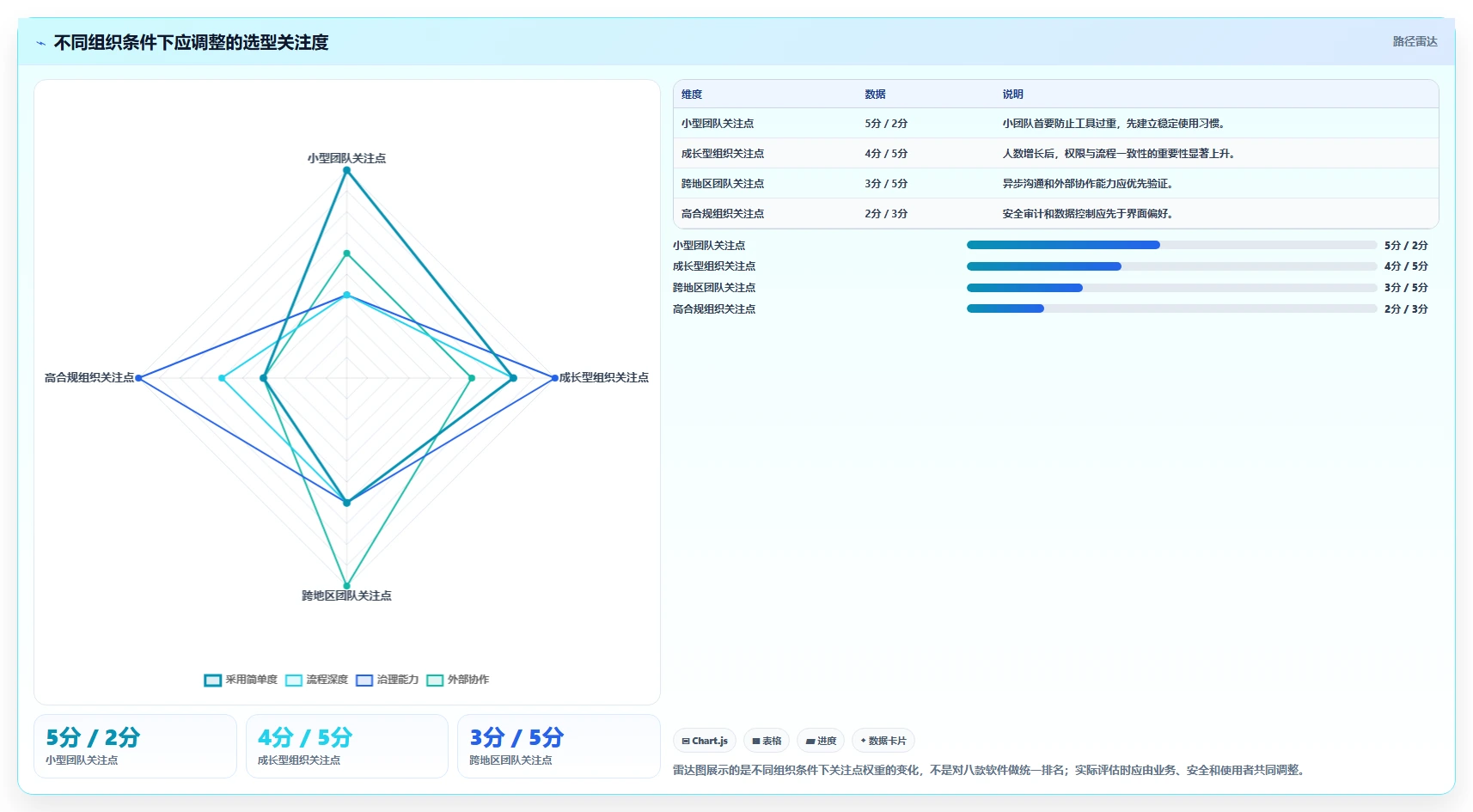1473x812 pixels.
Task: Click description 小团队首要防止工具过重
Action: pos(1114,124)
